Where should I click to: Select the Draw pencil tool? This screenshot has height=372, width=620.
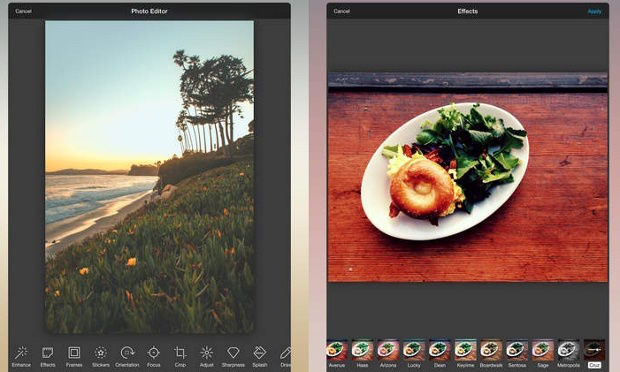(285, 356)
